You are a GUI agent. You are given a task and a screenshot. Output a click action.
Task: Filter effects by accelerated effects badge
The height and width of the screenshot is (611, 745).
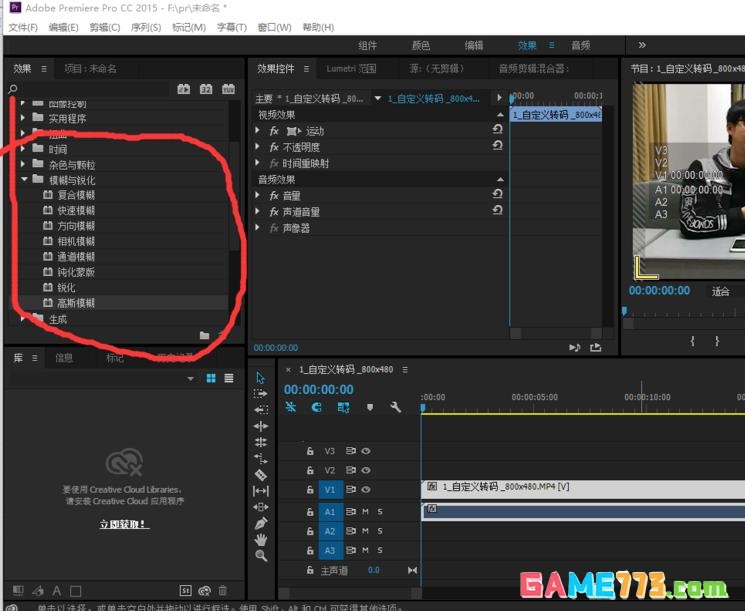pos(184,89)
